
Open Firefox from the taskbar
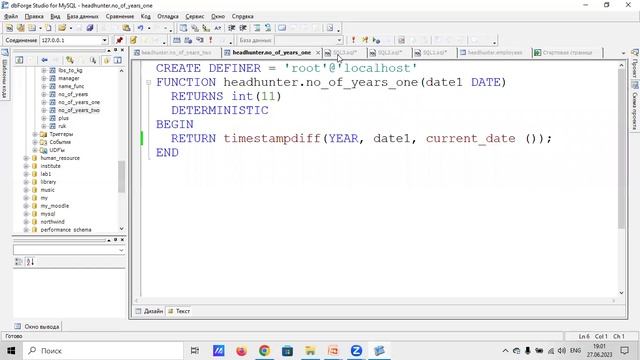pos(242,351)
